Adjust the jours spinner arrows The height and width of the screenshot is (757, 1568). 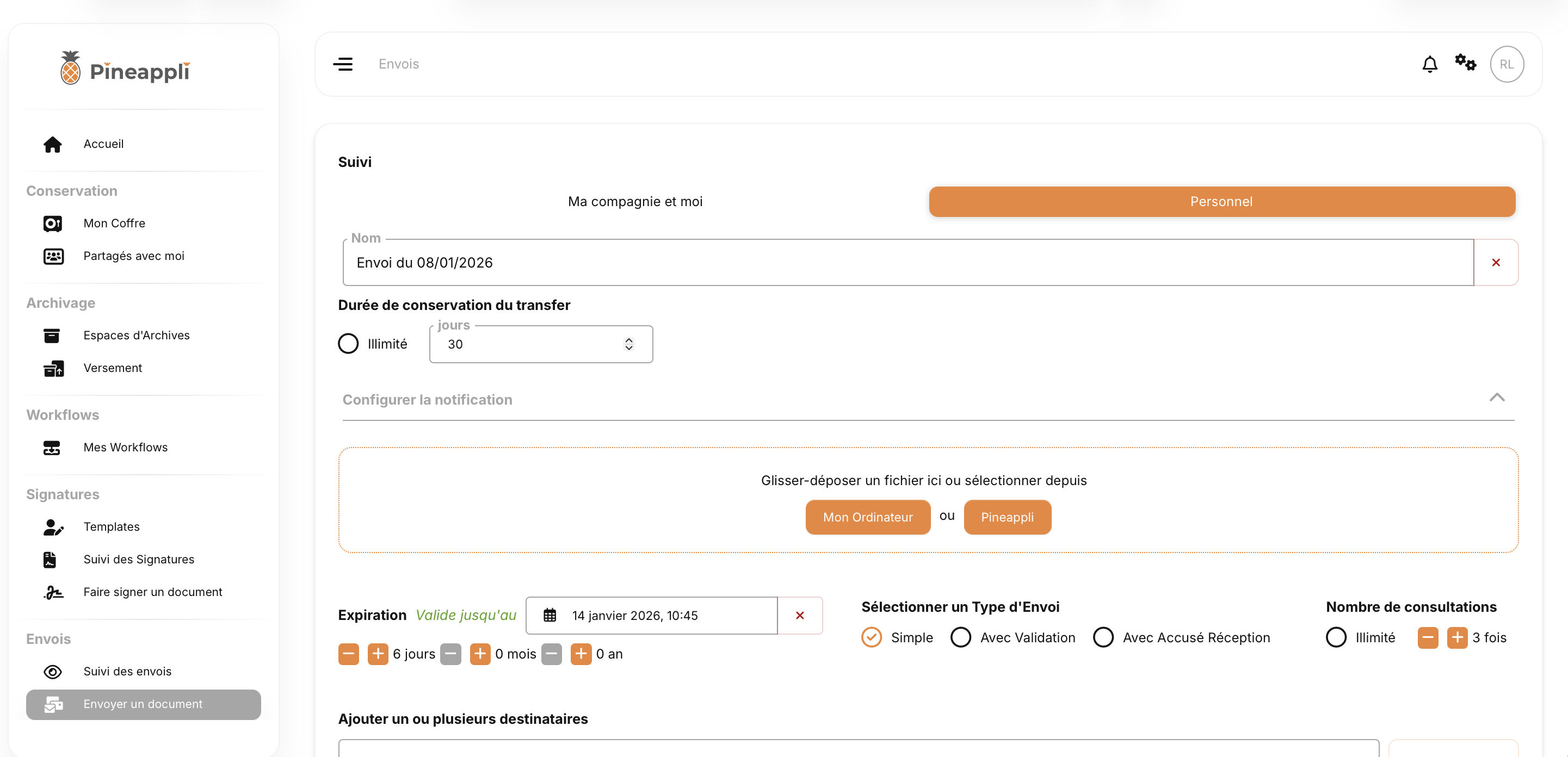tap(629, 344)
